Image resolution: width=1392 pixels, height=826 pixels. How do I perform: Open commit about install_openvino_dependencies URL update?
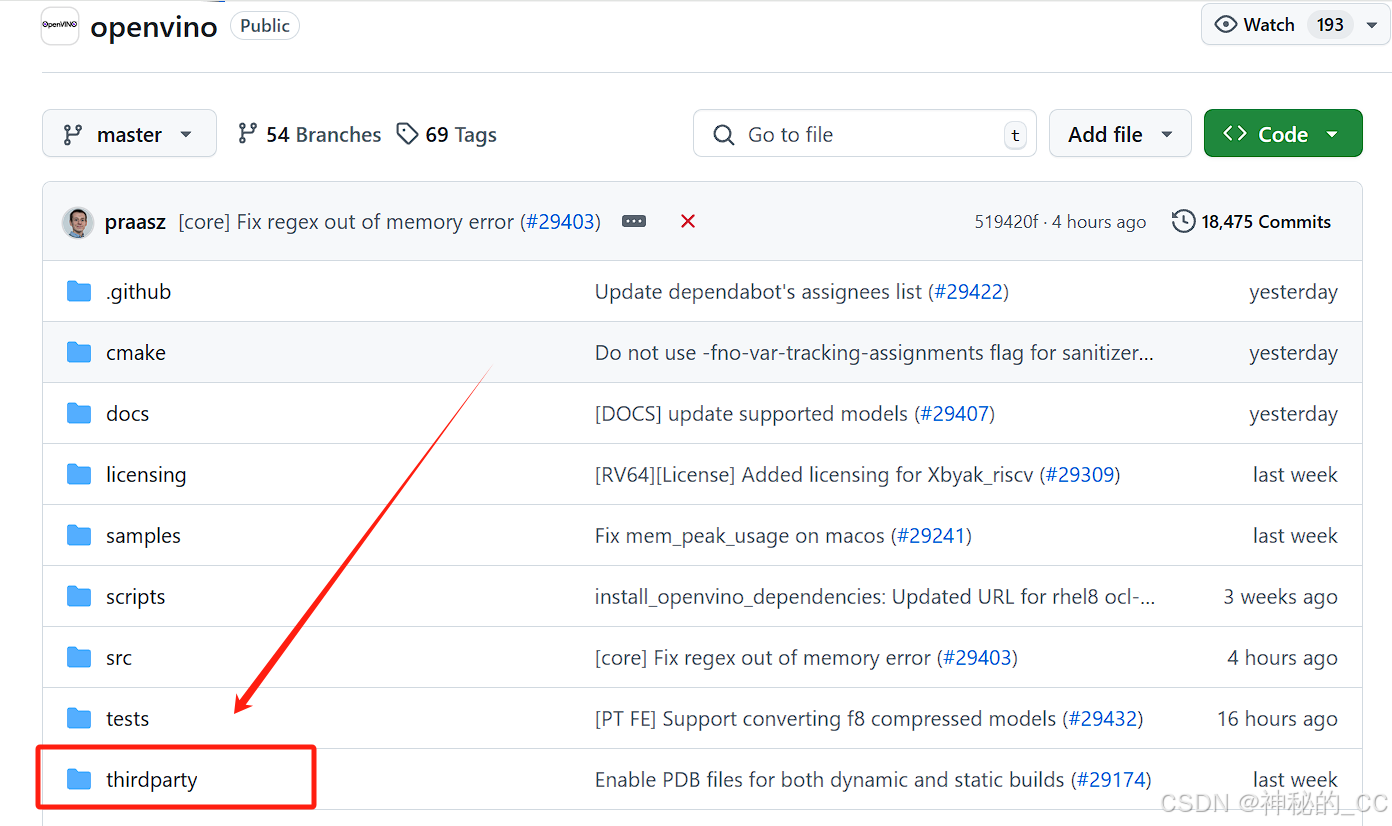[x=875, y=597]
